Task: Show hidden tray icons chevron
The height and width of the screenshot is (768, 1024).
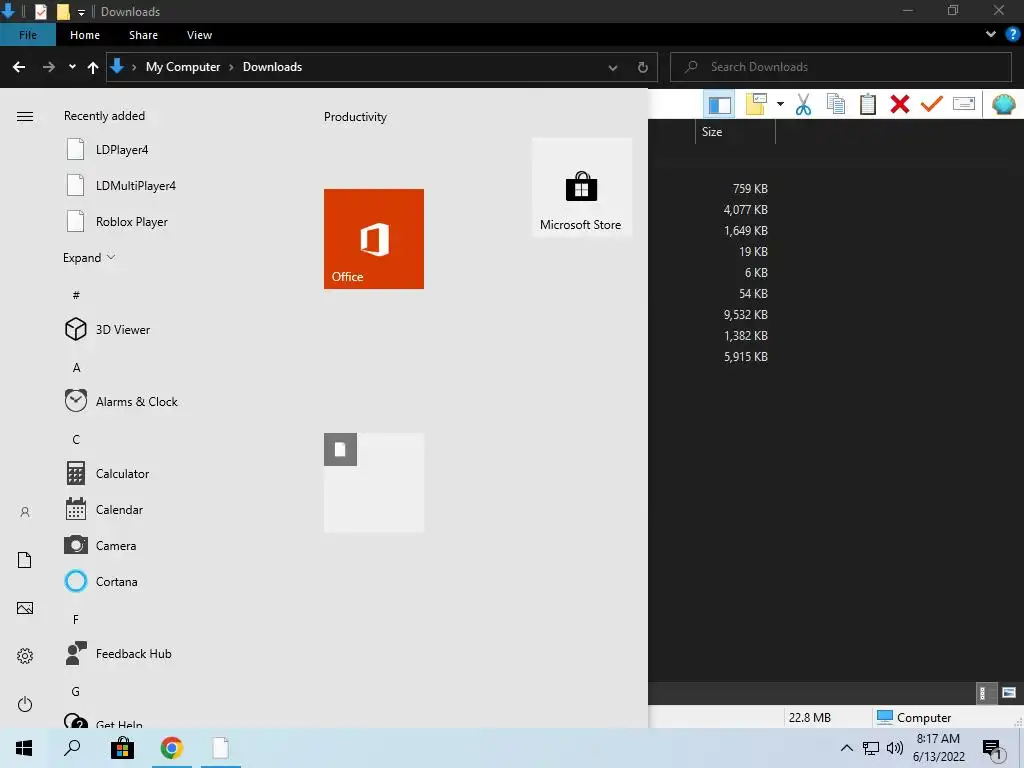Action: [x=846, y=748]
